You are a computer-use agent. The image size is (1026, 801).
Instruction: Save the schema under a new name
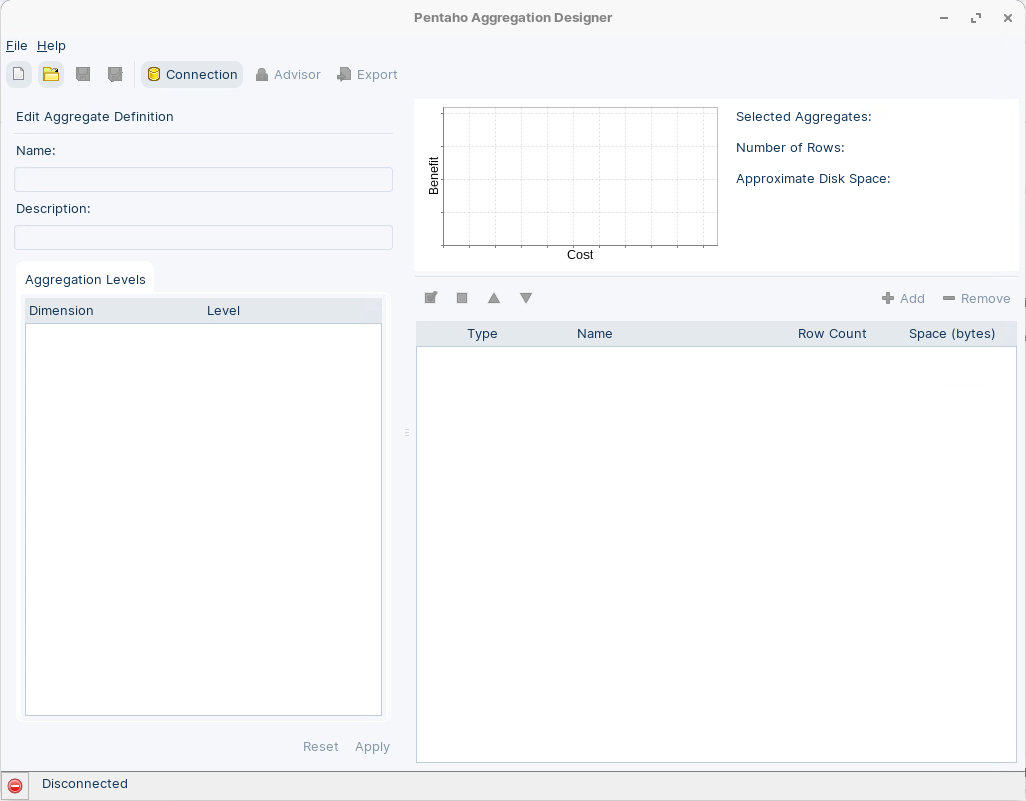pos(114,74)
